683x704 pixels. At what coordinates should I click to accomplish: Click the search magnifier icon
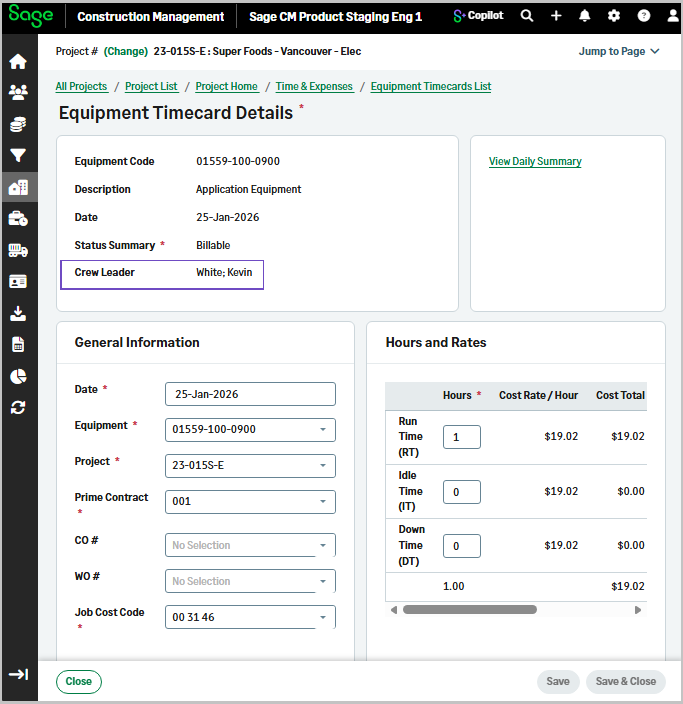[x=527, y=16]
